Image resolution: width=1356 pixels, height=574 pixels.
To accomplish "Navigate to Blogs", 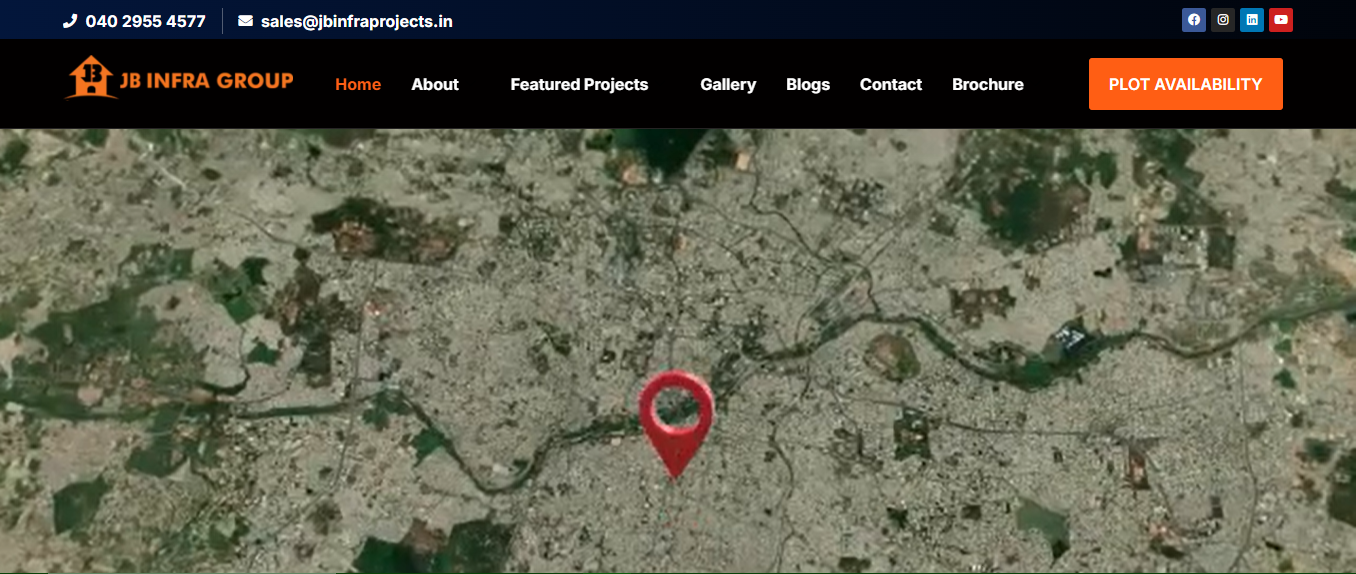I will point(808,85).
